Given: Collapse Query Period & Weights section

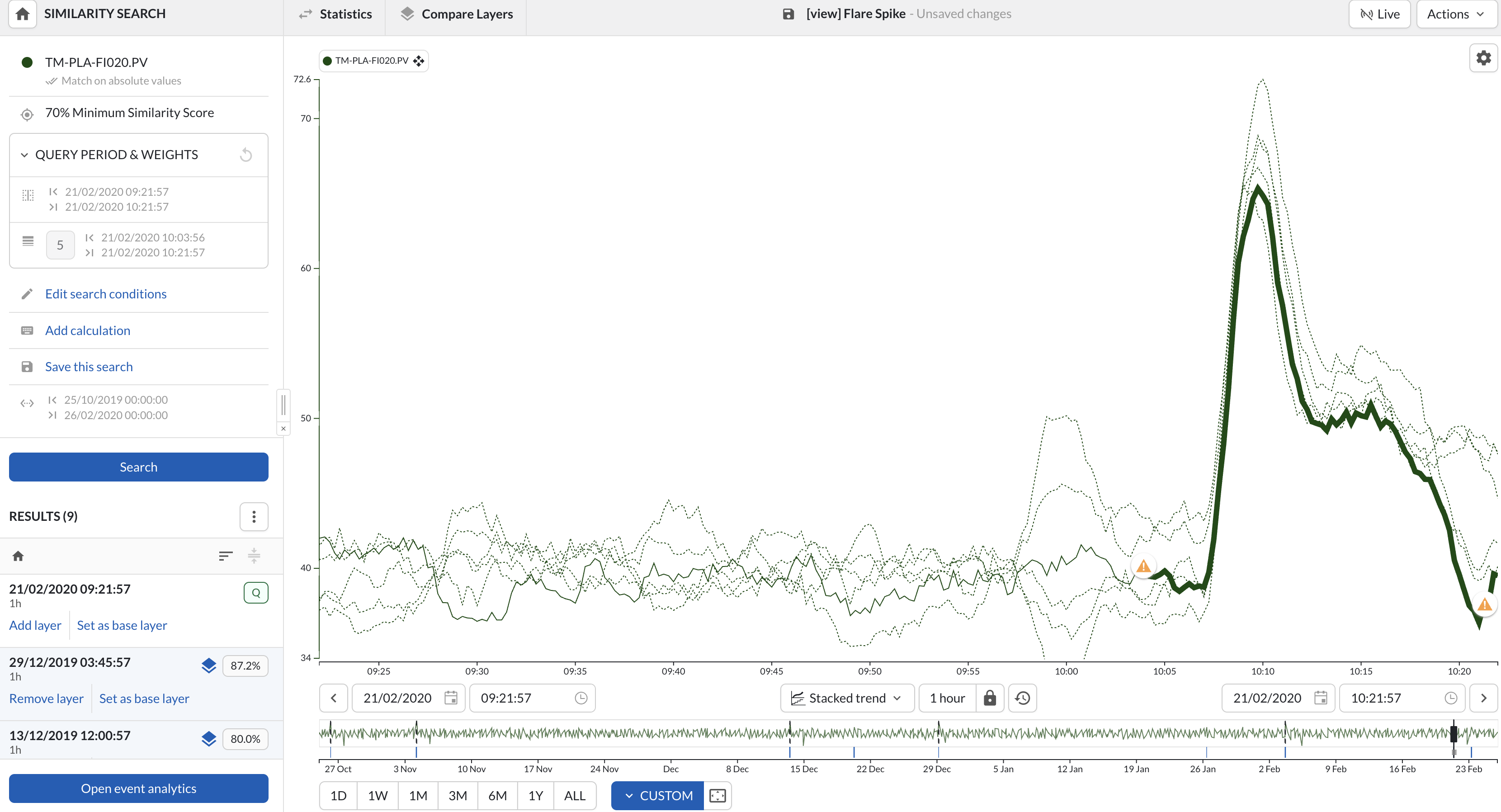Looking at the screenshot, I should 24,155.
